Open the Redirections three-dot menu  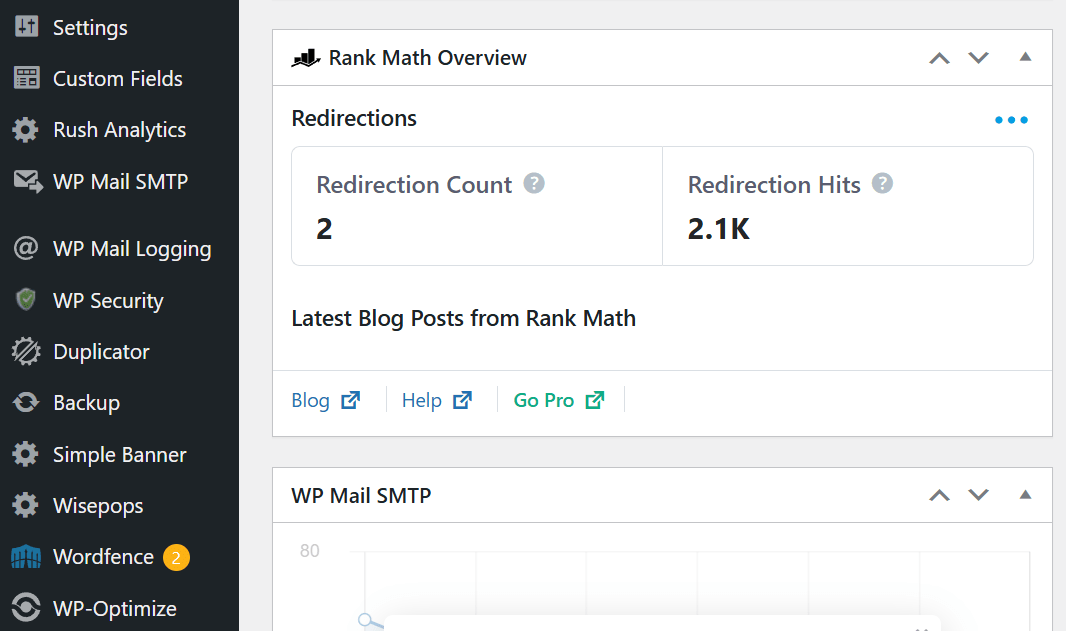tap(1011, 120)
